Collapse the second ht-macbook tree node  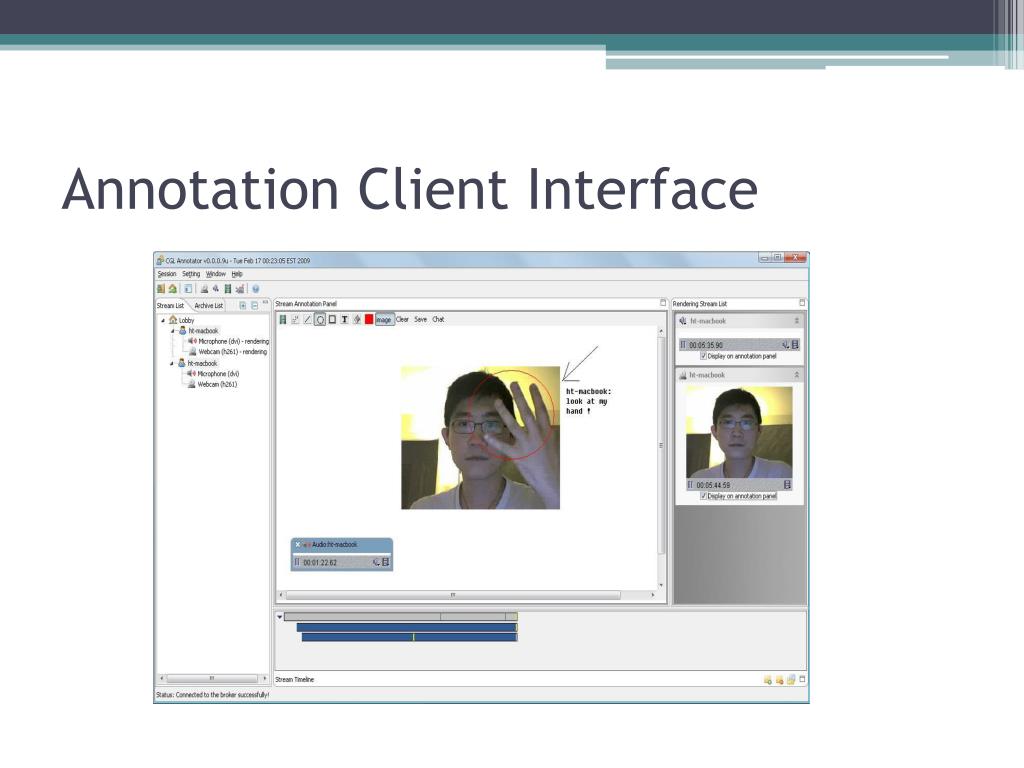click(172, 363)
